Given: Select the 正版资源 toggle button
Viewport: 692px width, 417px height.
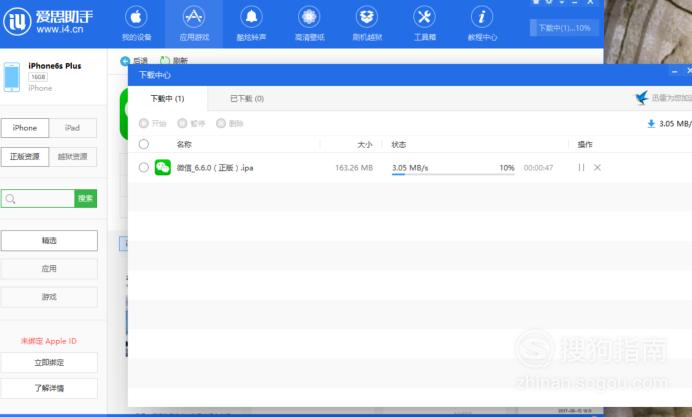Looking at the screenshot, I should coord(25,157).
